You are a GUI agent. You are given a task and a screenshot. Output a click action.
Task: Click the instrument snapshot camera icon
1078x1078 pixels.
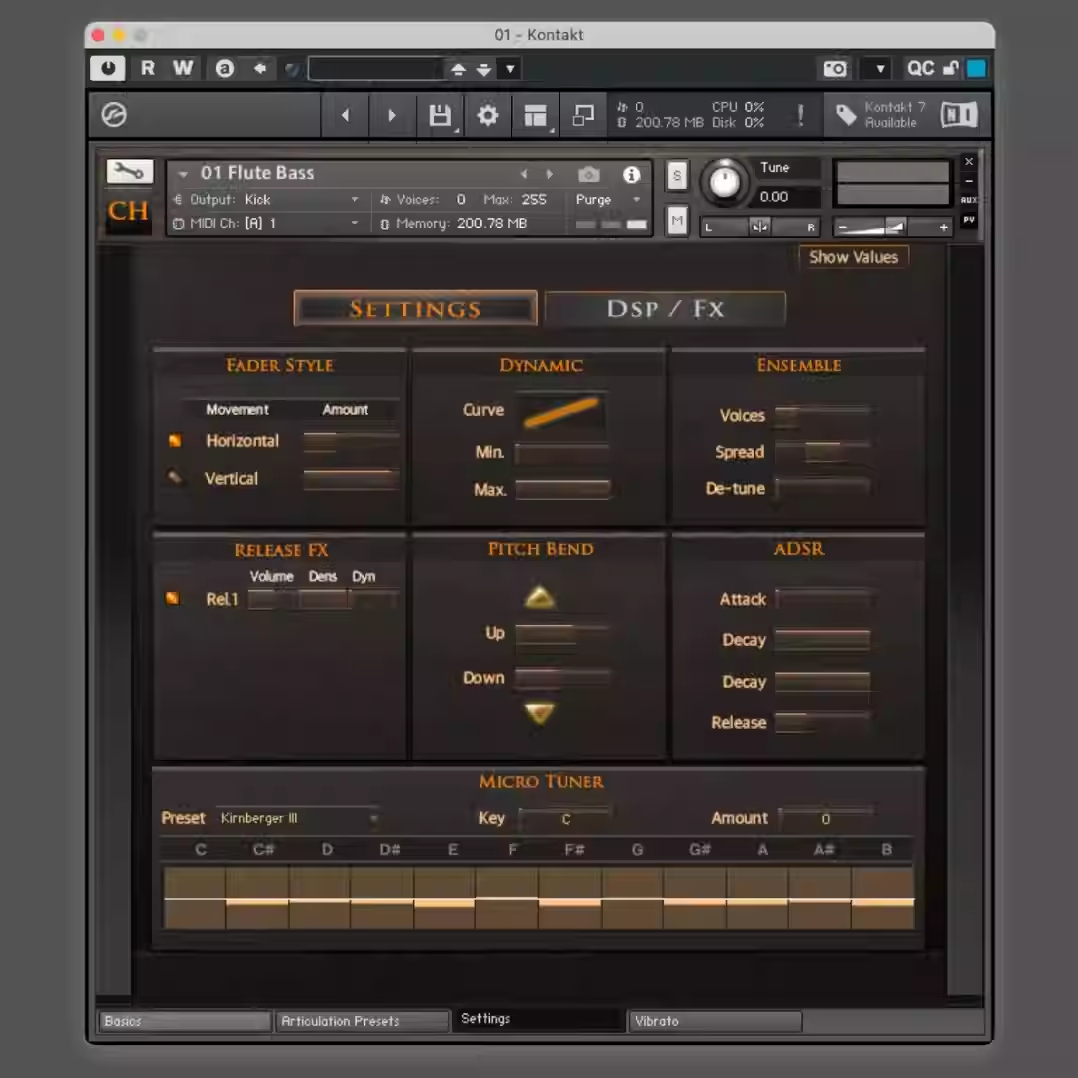588,175
